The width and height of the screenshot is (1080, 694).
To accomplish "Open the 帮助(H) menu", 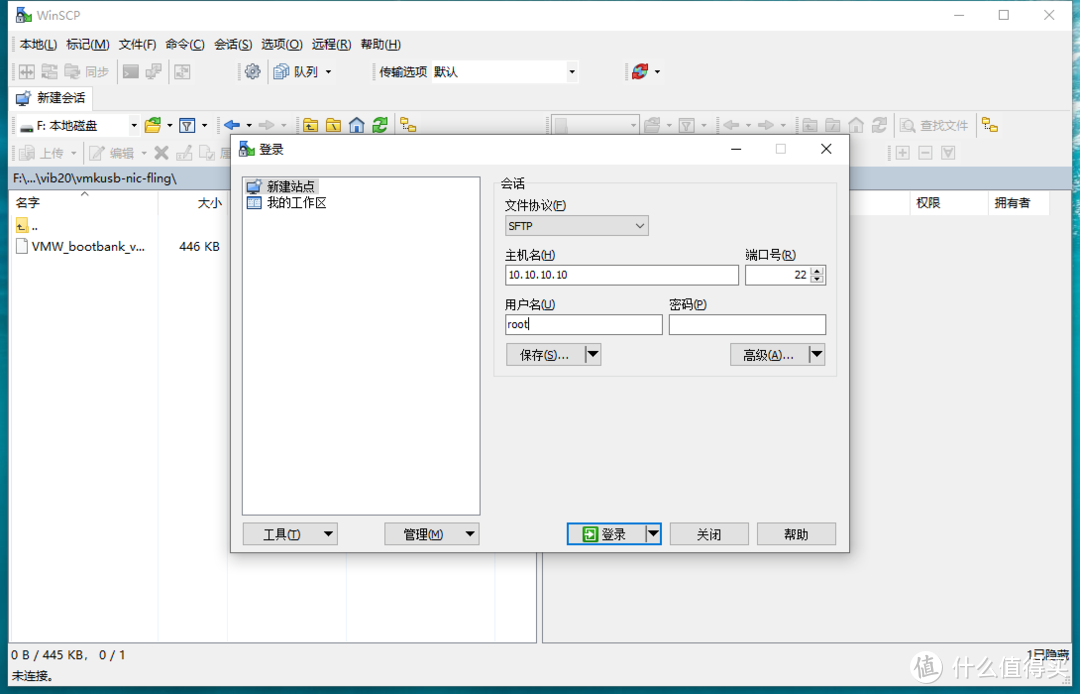I will pyautogui.click(x=381, y=45).
